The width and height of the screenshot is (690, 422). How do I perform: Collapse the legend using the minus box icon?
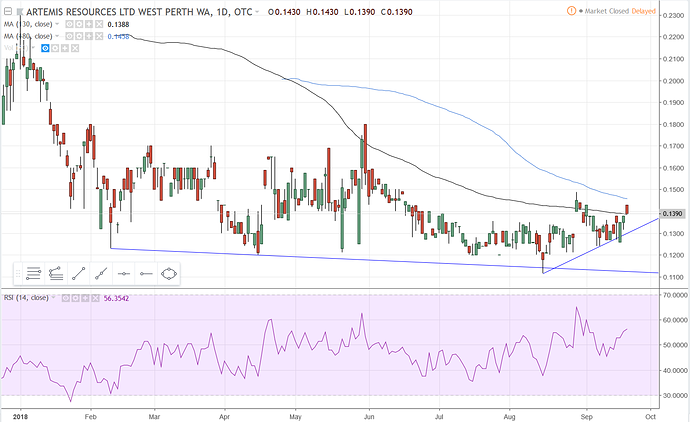click(7, 11)
